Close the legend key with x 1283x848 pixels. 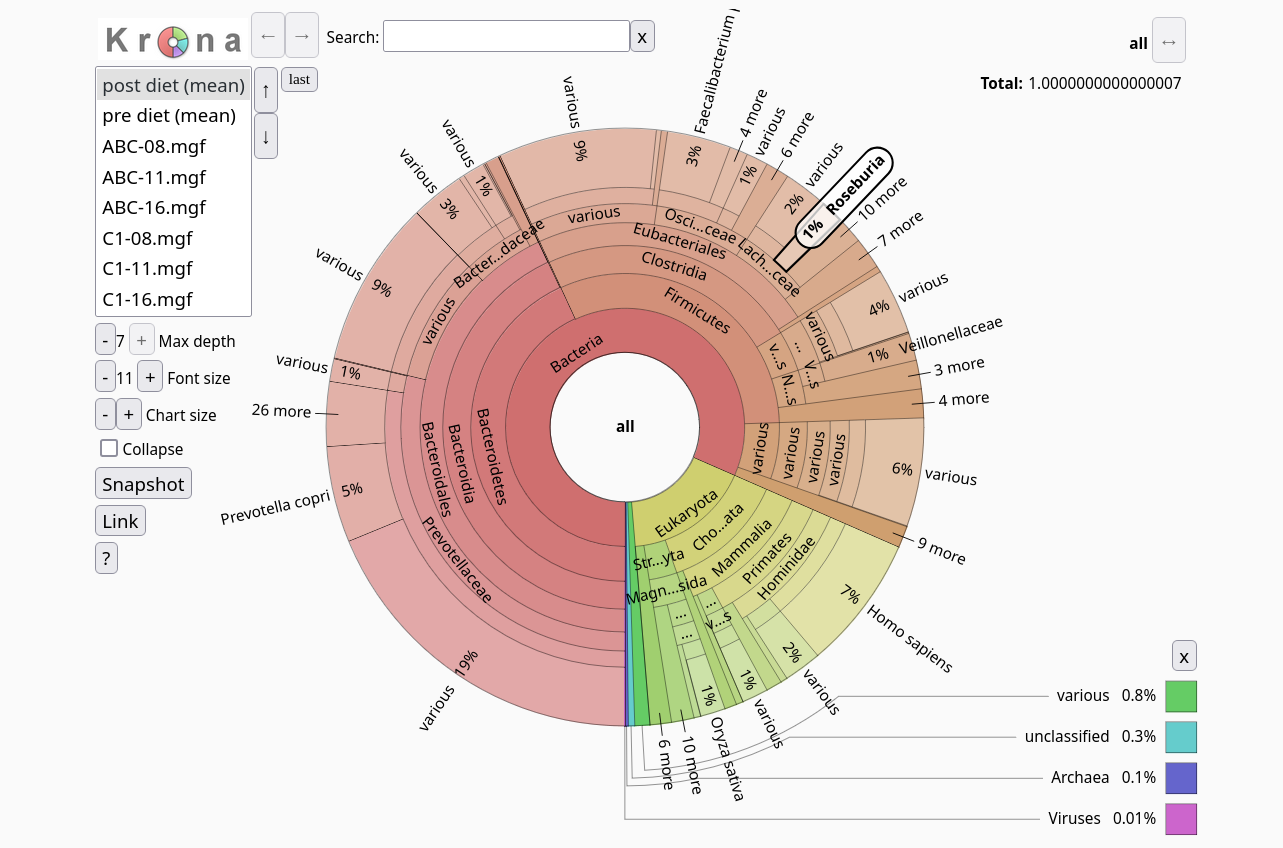tap(1184, 656)
